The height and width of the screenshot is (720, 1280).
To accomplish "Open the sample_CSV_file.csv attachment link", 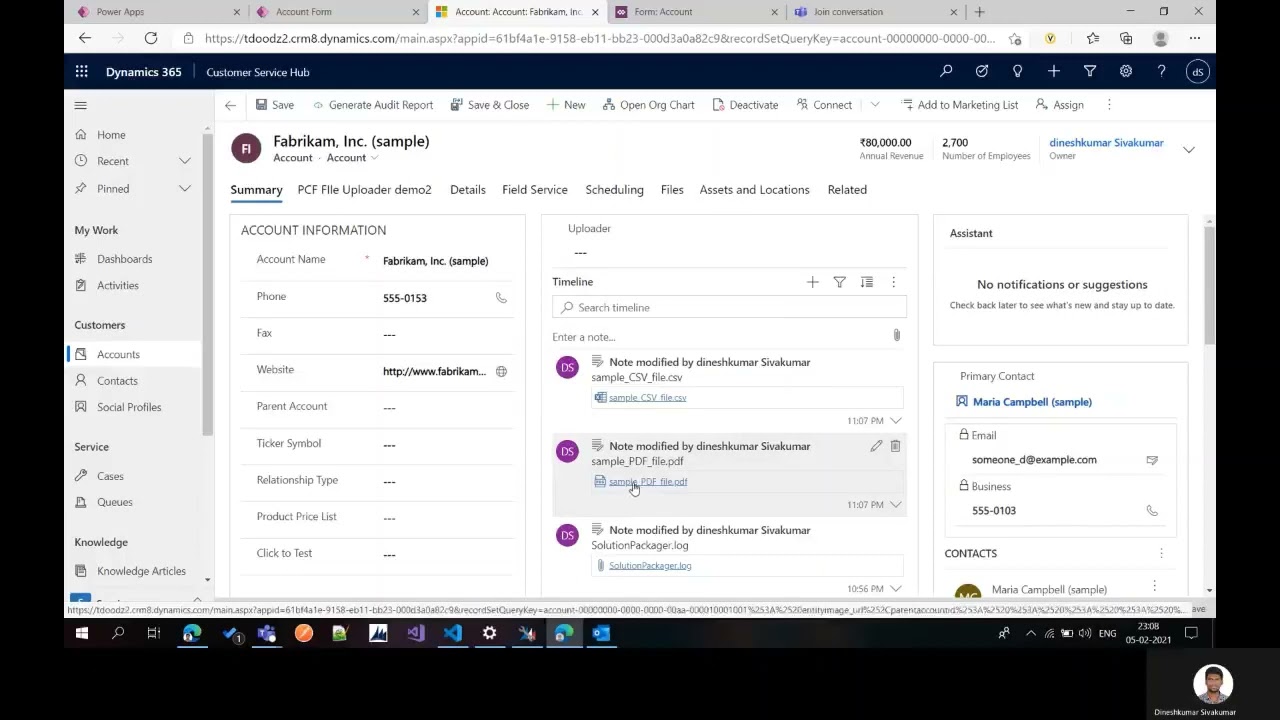I will [x=647, y=398].
